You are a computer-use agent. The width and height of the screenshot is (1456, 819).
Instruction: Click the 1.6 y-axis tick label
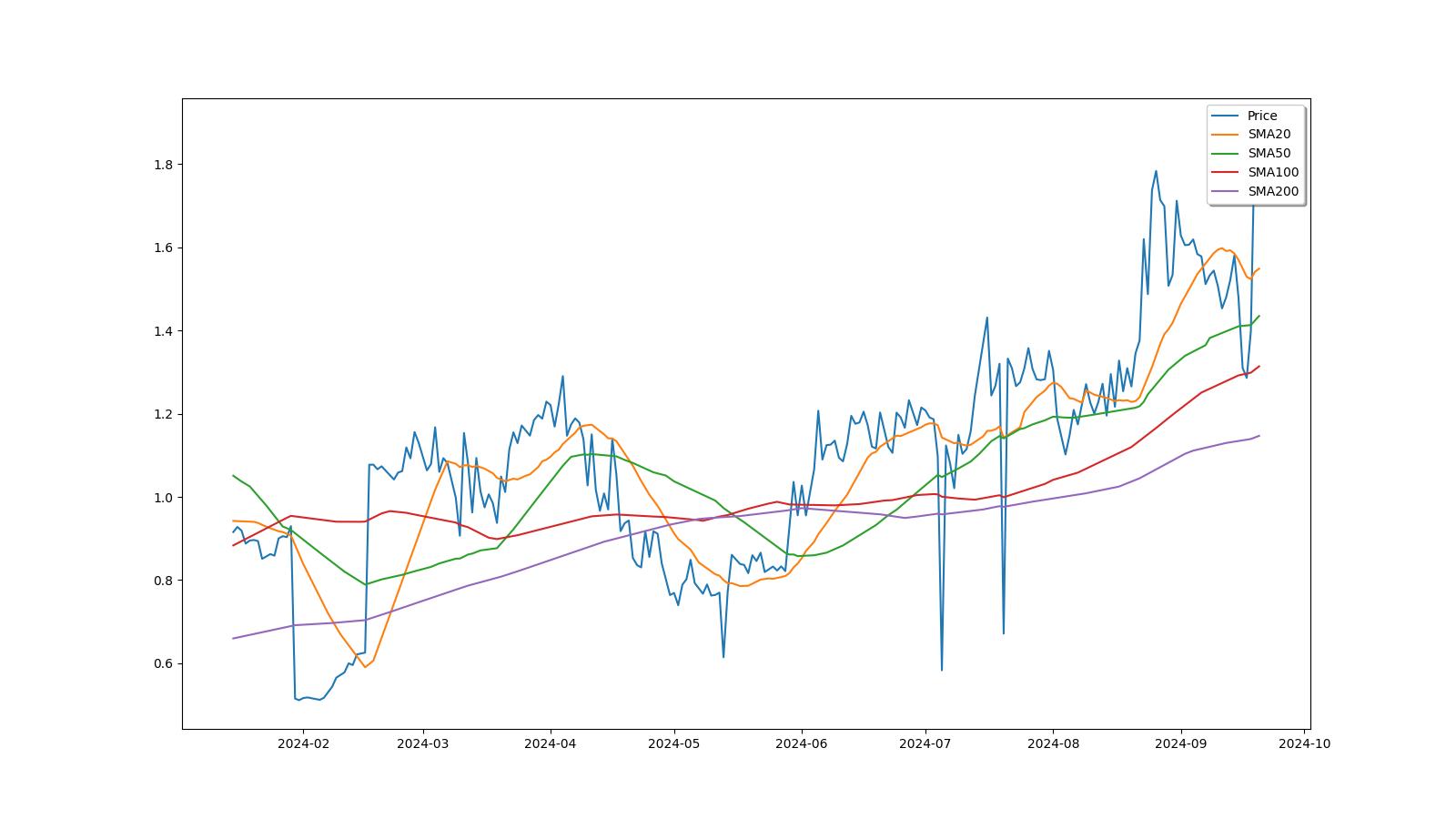pyautogui.click(x=164, y=248)
